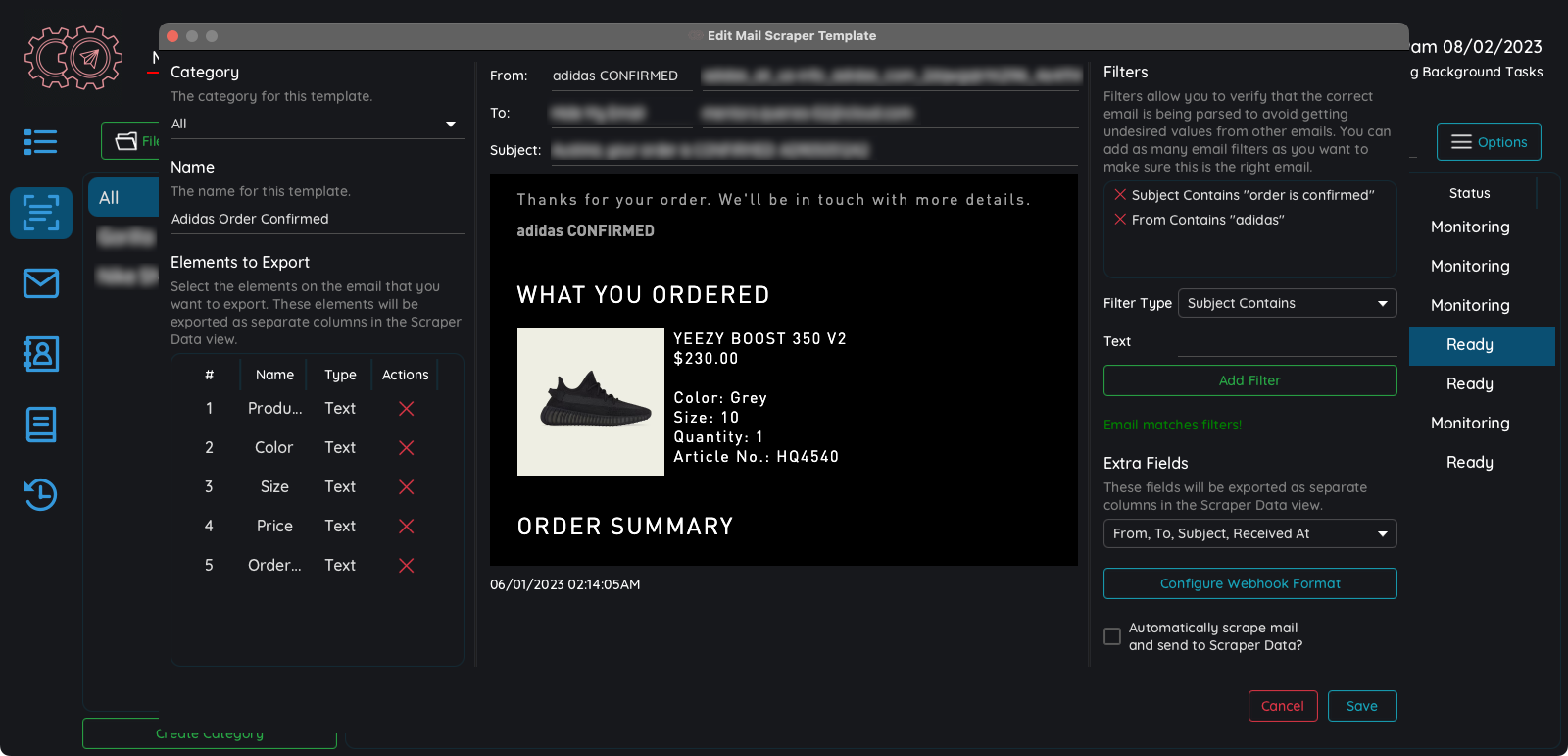
Task: Open the Filter Type Subject Contains dropdown
Action: 1288,303
